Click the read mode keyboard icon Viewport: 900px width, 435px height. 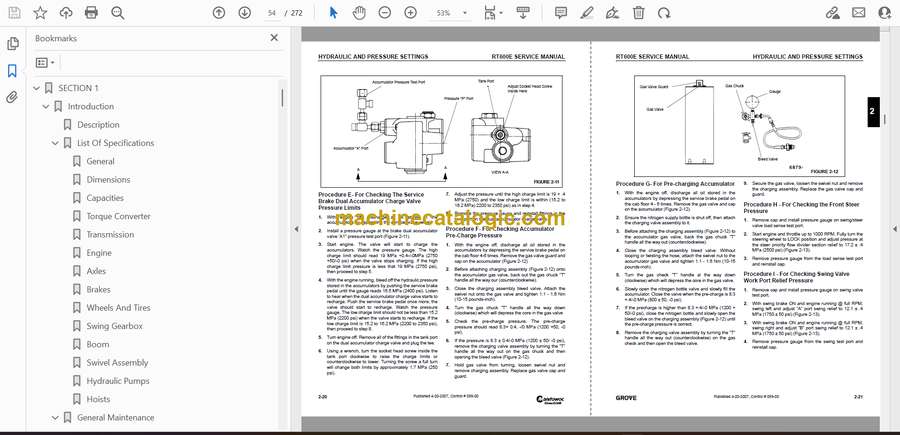[x=522, y=13]
